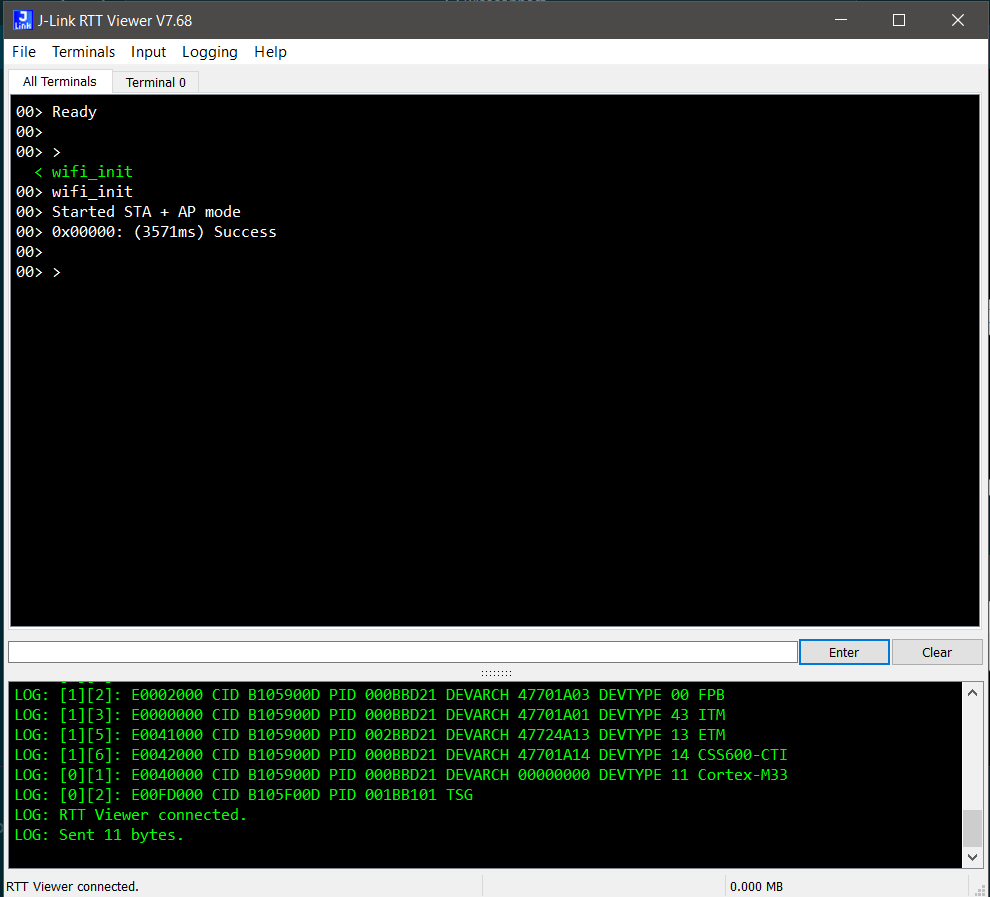Click the J-Link application icon in title bar

tap(21, 20)
